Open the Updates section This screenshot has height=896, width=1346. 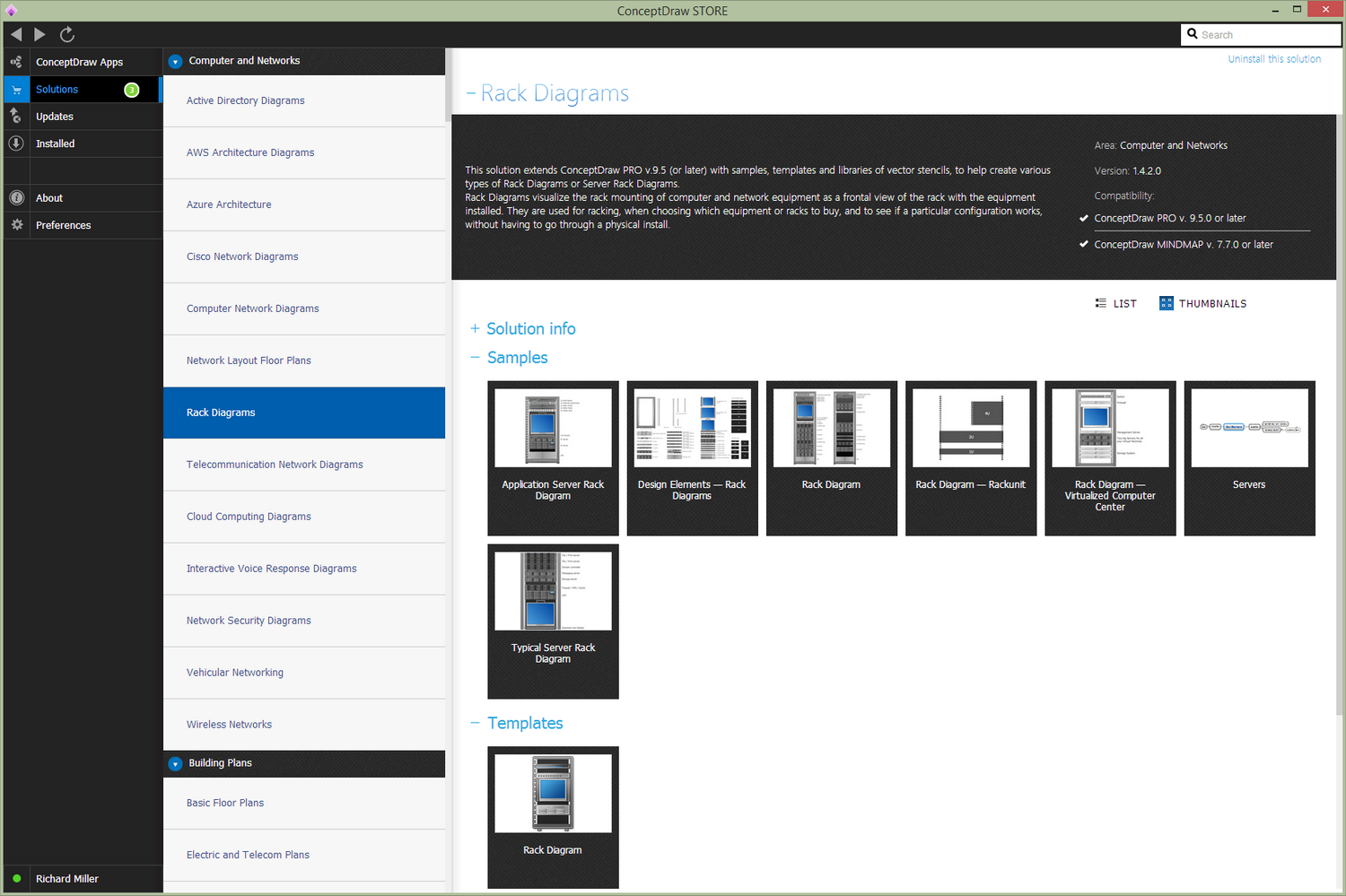pos(55,117)
